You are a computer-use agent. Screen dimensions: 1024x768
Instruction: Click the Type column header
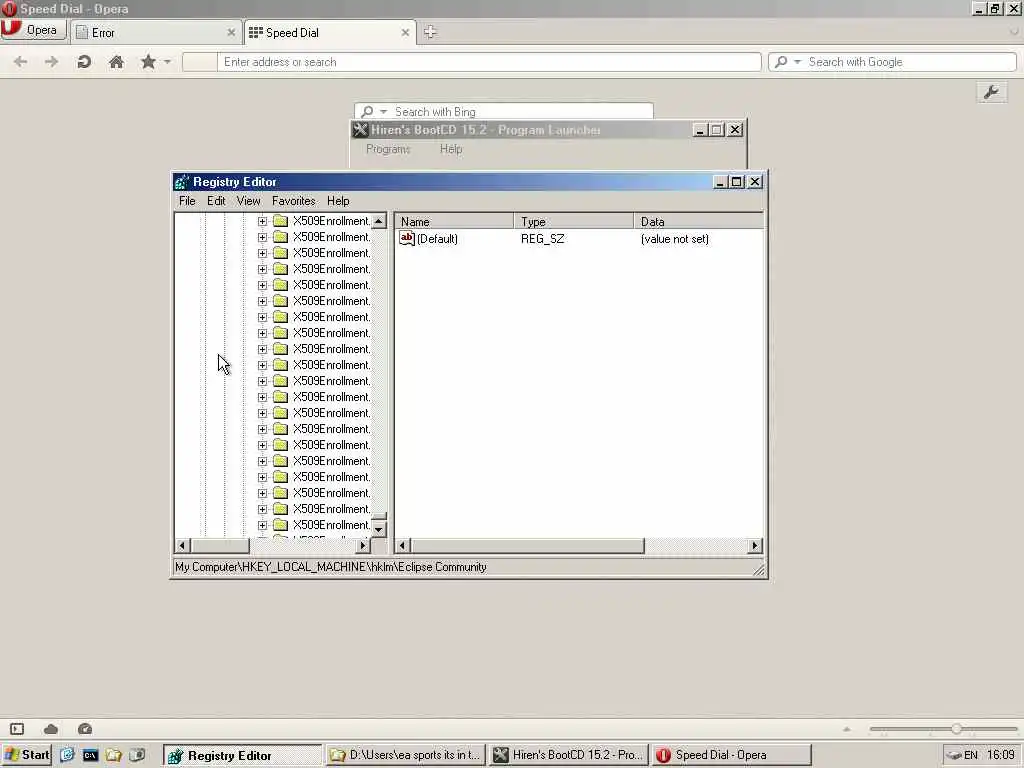[573, 221]
